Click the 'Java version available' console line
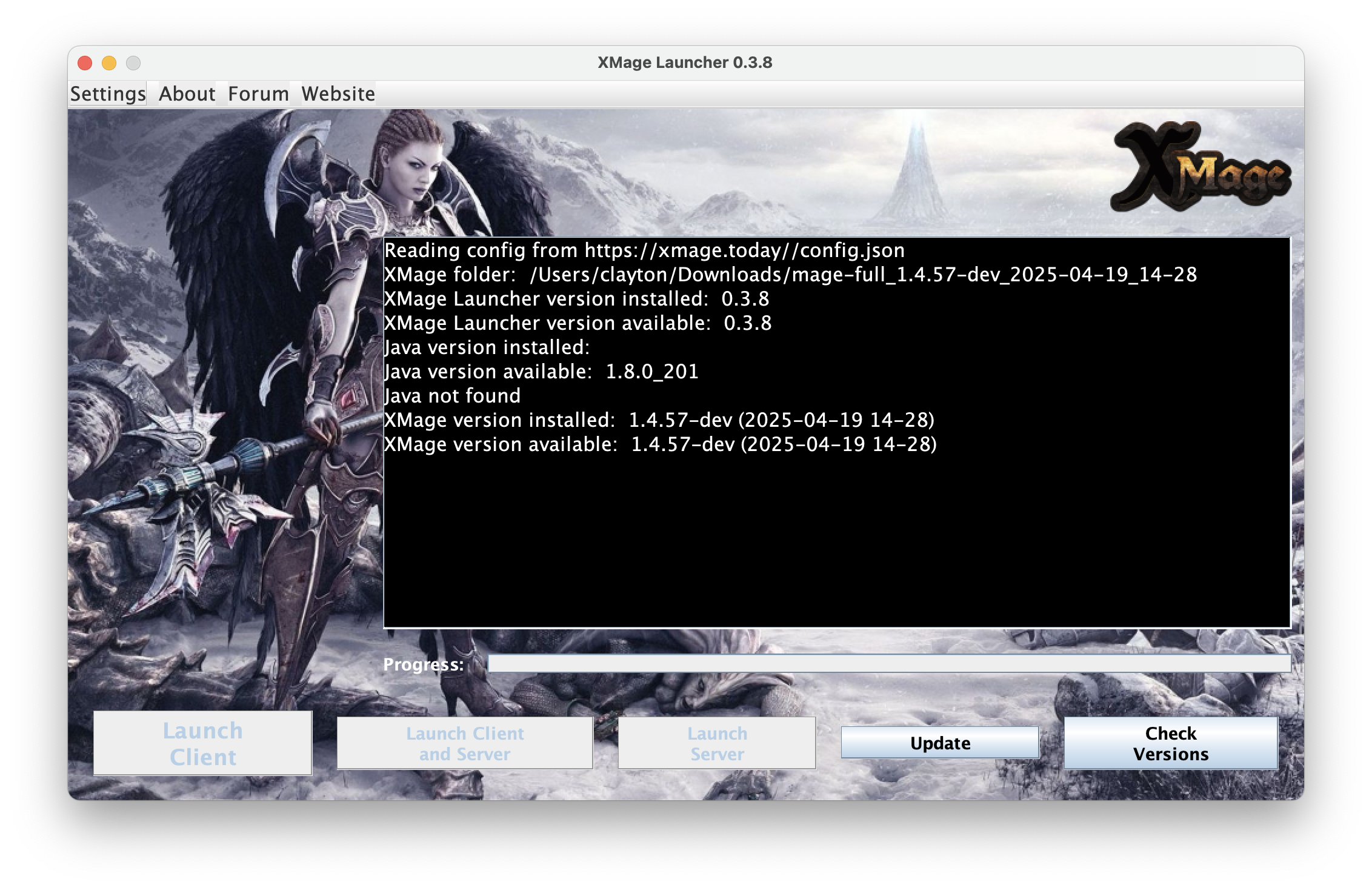Viewport: 1372px width, 890px height. (x=541, y=372)
